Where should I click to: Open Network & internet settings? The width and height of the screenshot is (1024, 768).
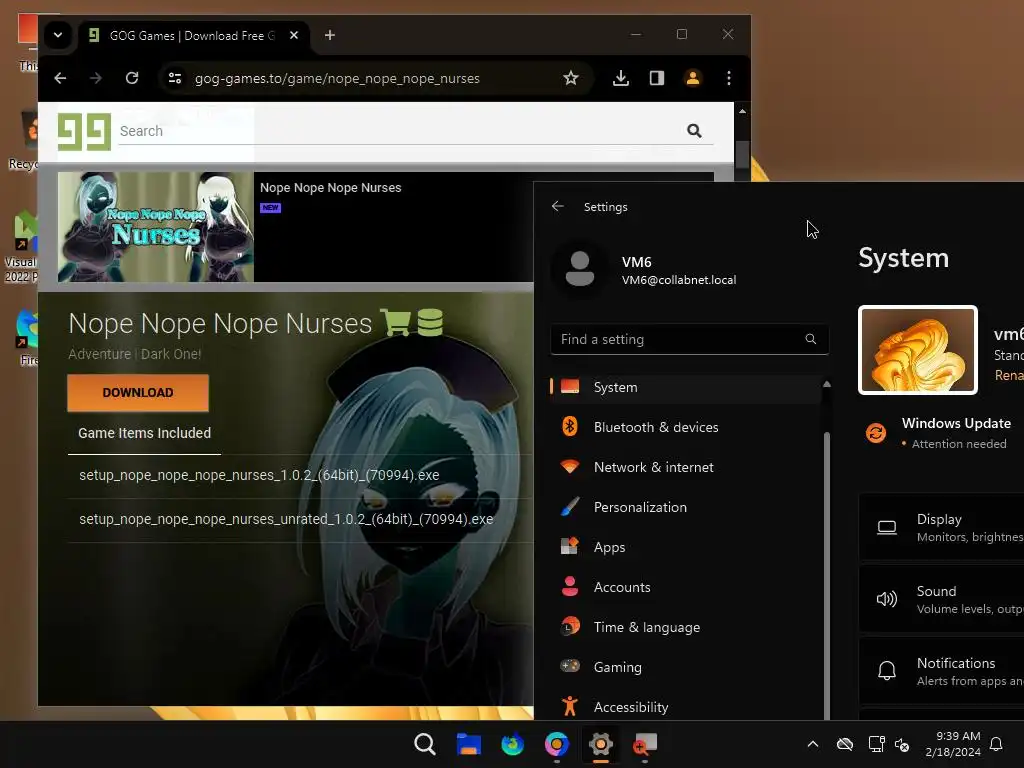[x=686, y=467]
